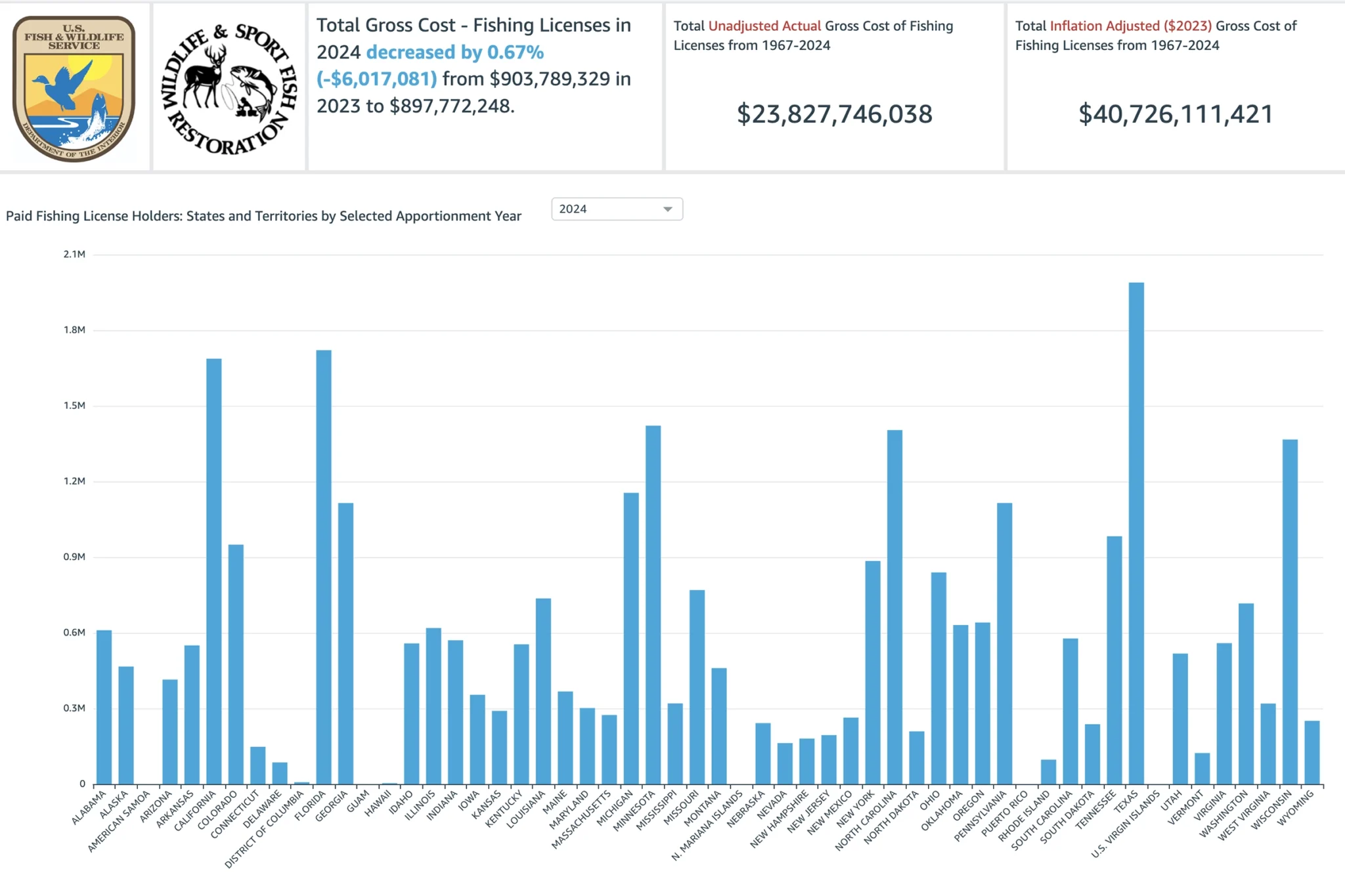Click the DISTRICT OF COLUMBIA axis label
Viewport: 1345px width, 896px height.
coord(264,829)
